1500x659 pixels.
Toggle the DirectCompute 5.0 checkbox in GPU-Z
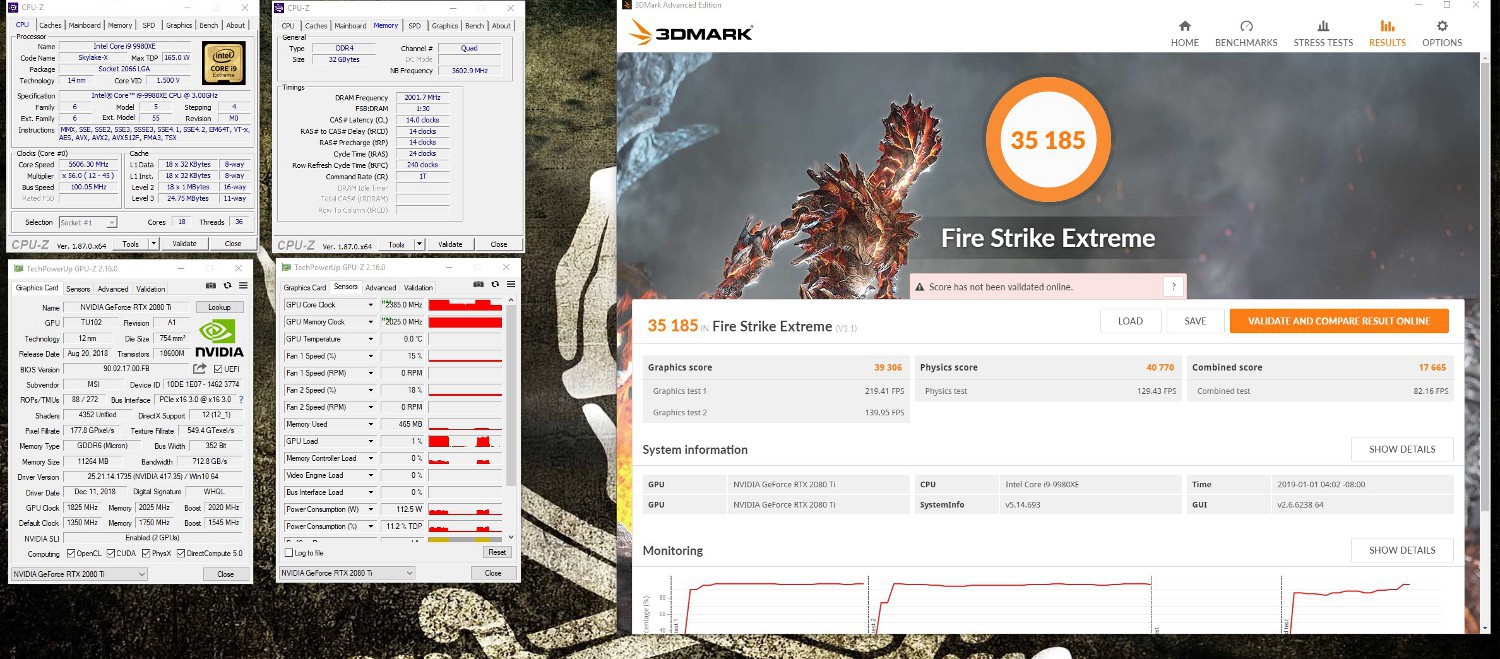pyautogui.click(x=181, y=553)
